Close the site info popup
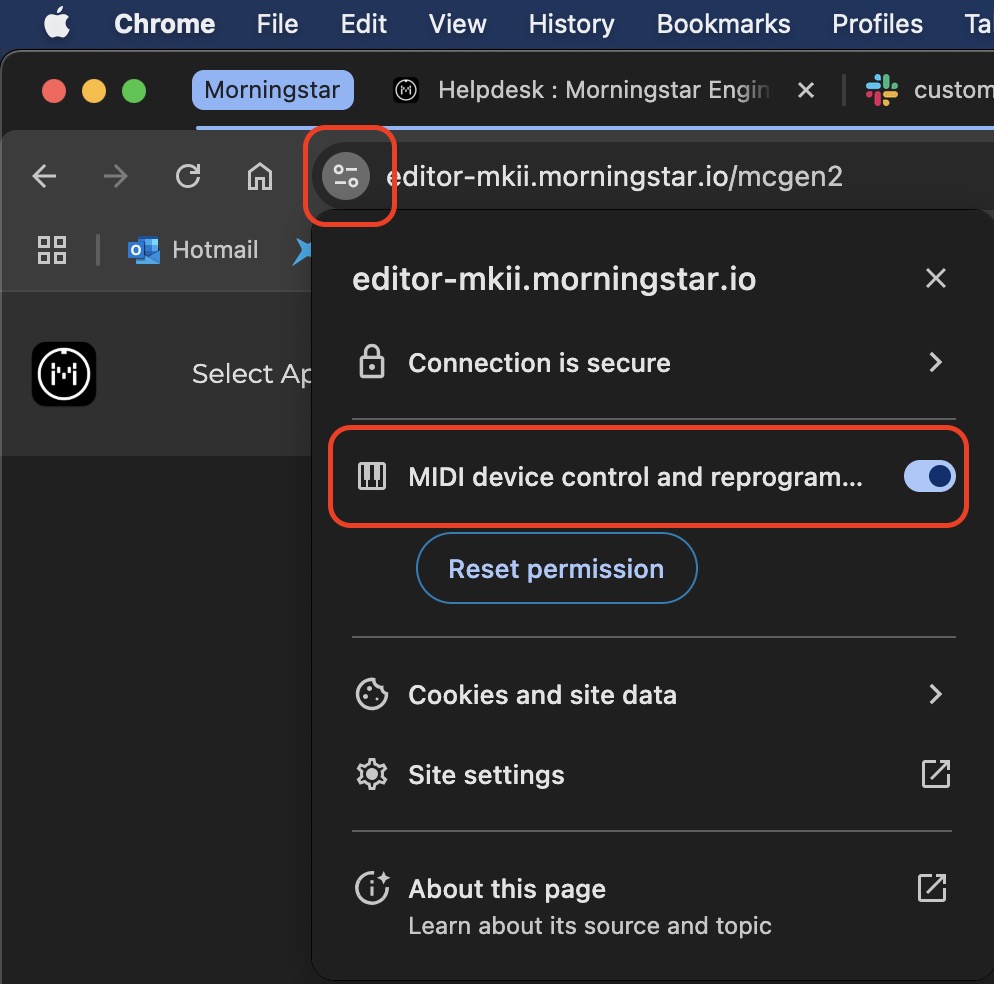The width and height of the screenshot is (994, 984). pos(935,279)
